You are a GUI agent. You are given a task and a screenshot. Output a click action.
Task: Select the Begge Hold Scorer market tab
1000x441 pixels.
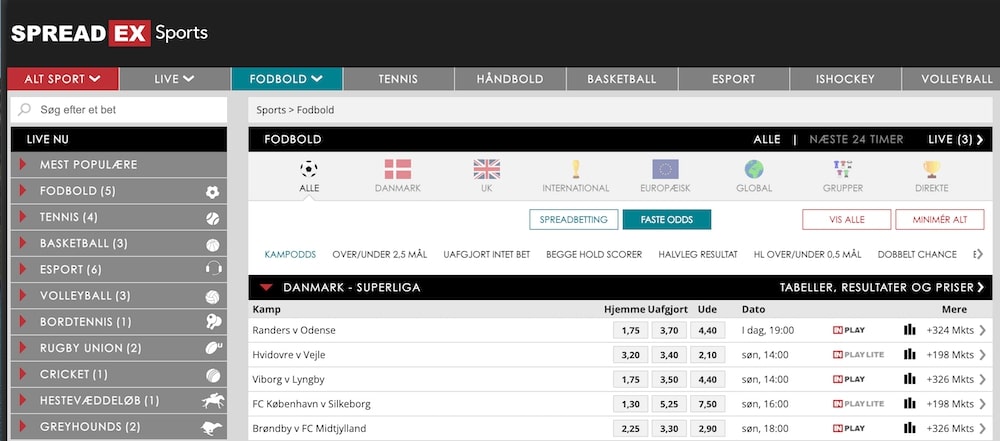pos(594,255)
